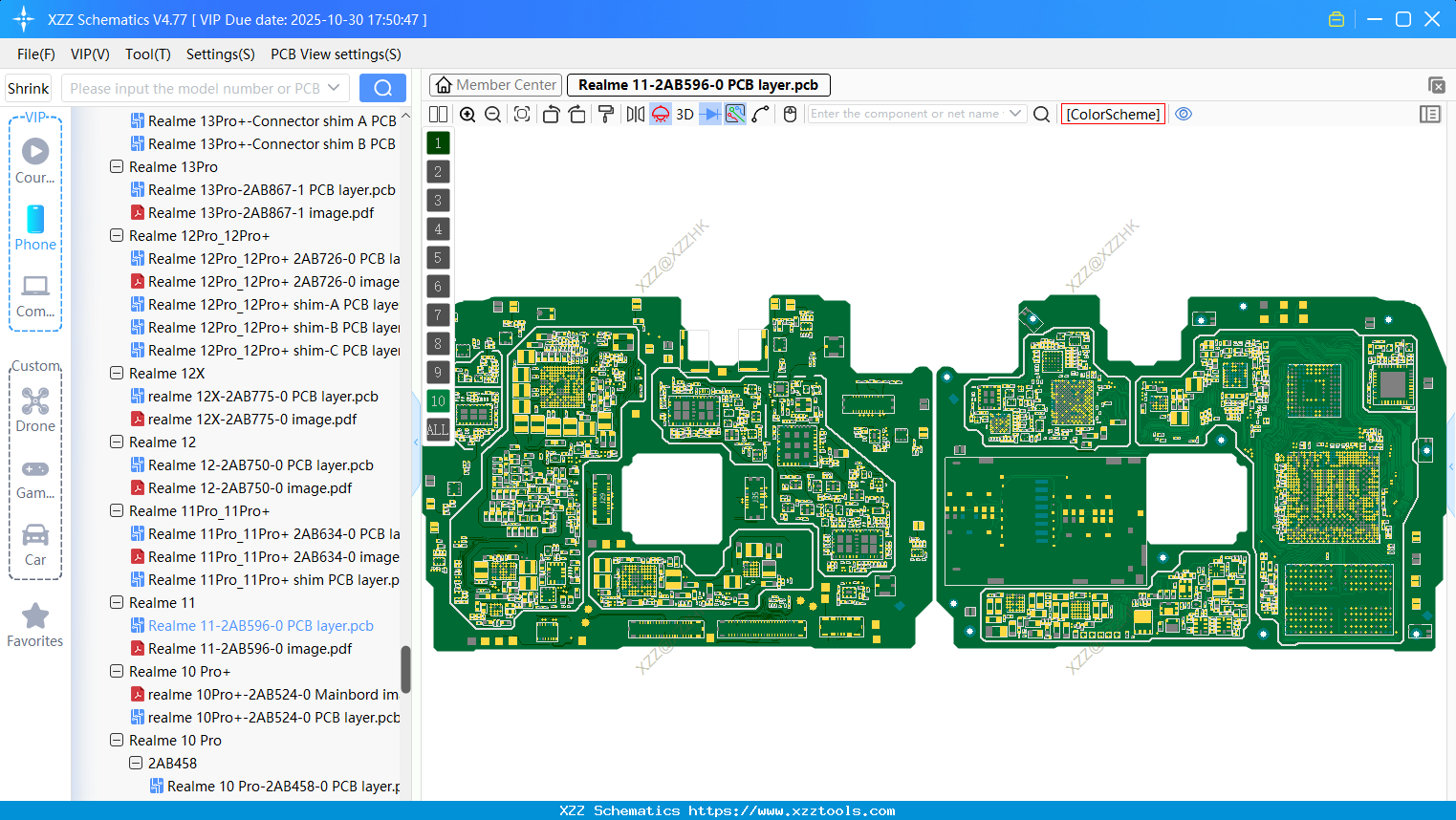Click the zoom in magnifier icon
This screenshot has width=1456, height=820.
[x=467, y=115]
